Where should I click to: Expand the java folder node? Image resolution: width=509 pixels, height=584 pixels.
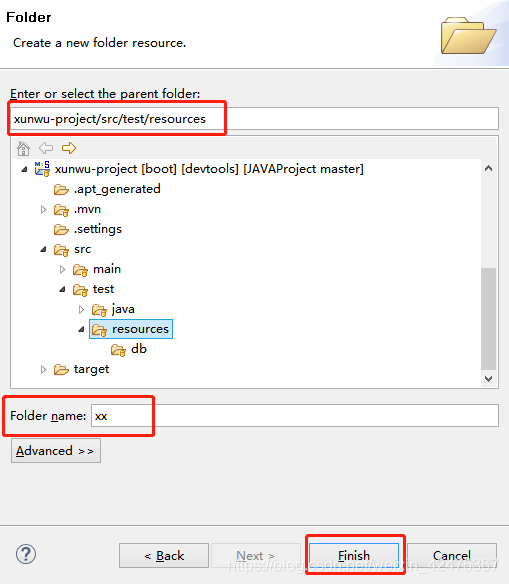(x=82, y=310)
